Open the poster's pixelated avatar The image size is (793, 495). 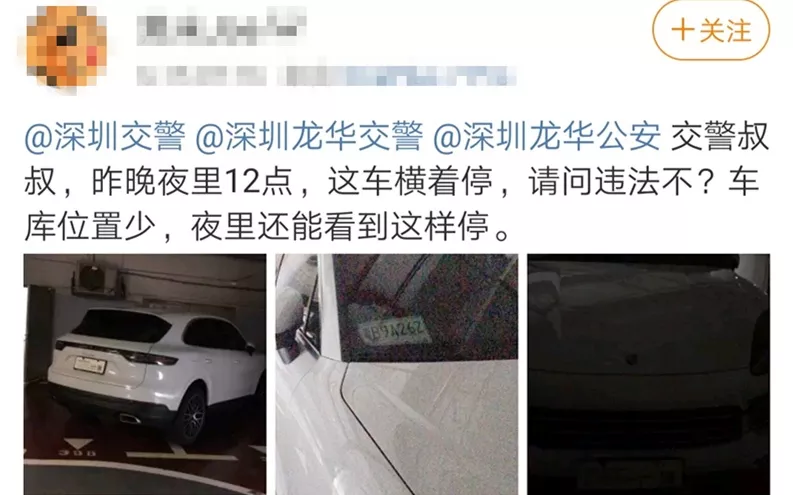(x=65, y=47)
